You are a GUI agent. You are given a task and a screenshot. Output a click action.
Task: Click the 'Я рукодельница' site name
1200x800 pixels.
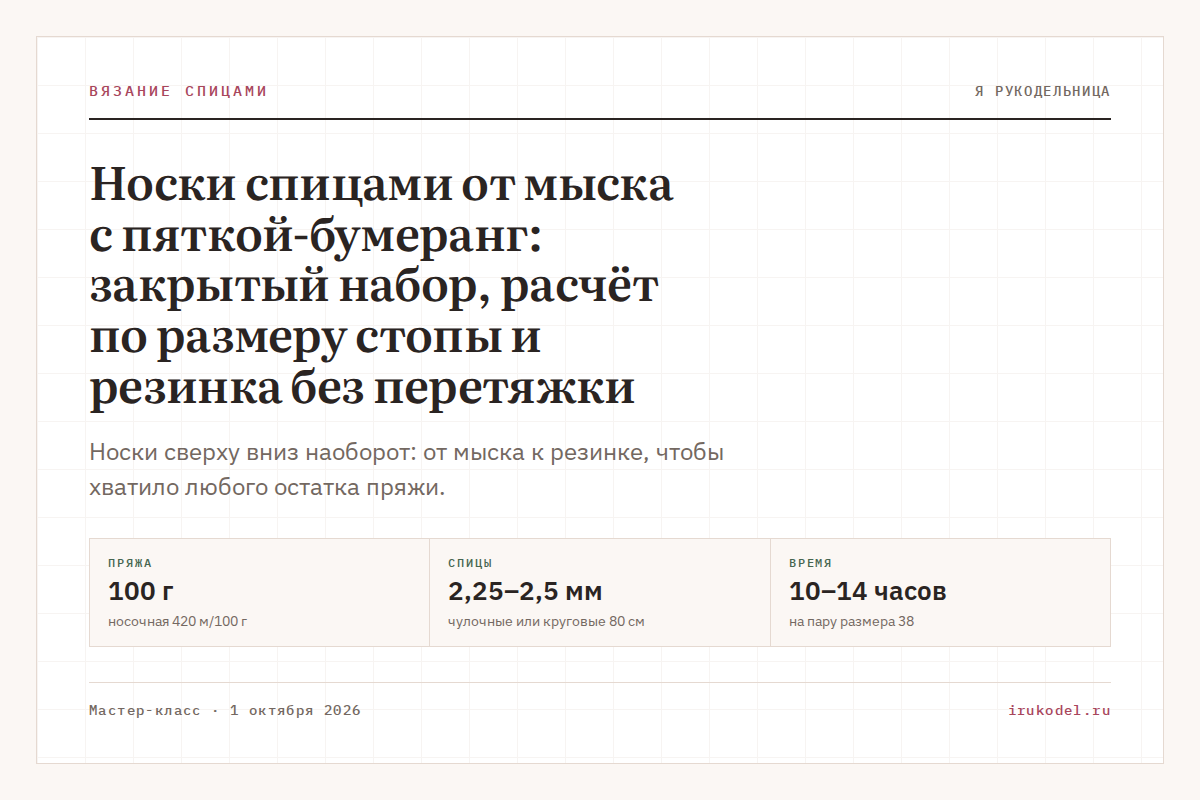1042,91
